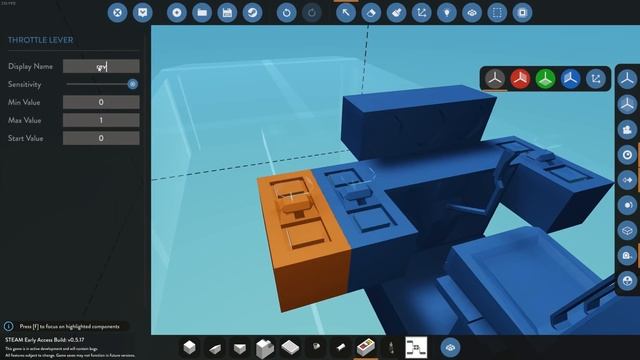Click the solid square icon at toolbar end
The height and width of the screenshot is (360, 640).
(x=522, y=13)
